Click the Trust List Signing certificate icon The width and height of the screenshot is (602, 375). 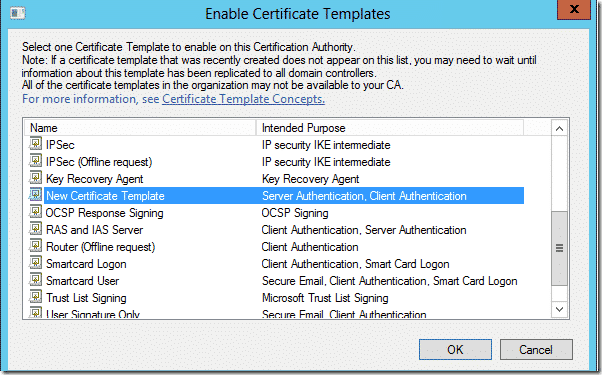pyautogui.click(x=35, y=297)
